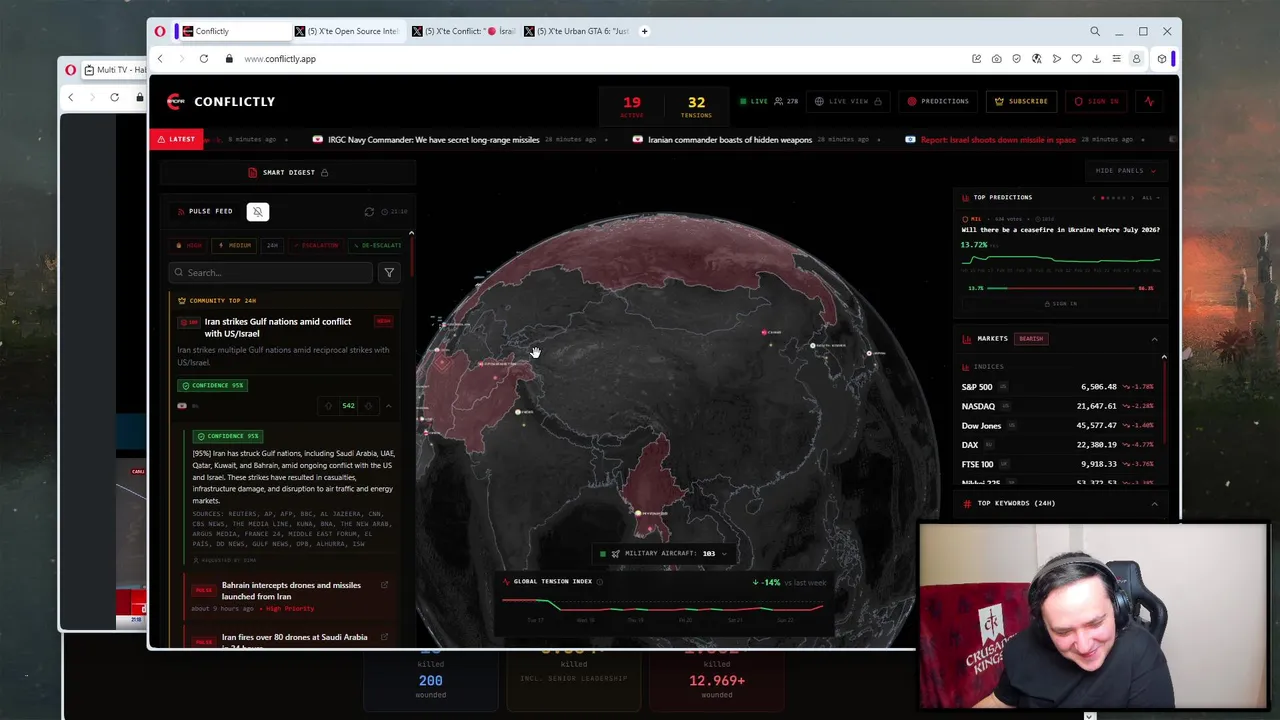Click browser page edit pencil icon
The image size is (1280, 720).
[x=976, y=59]
